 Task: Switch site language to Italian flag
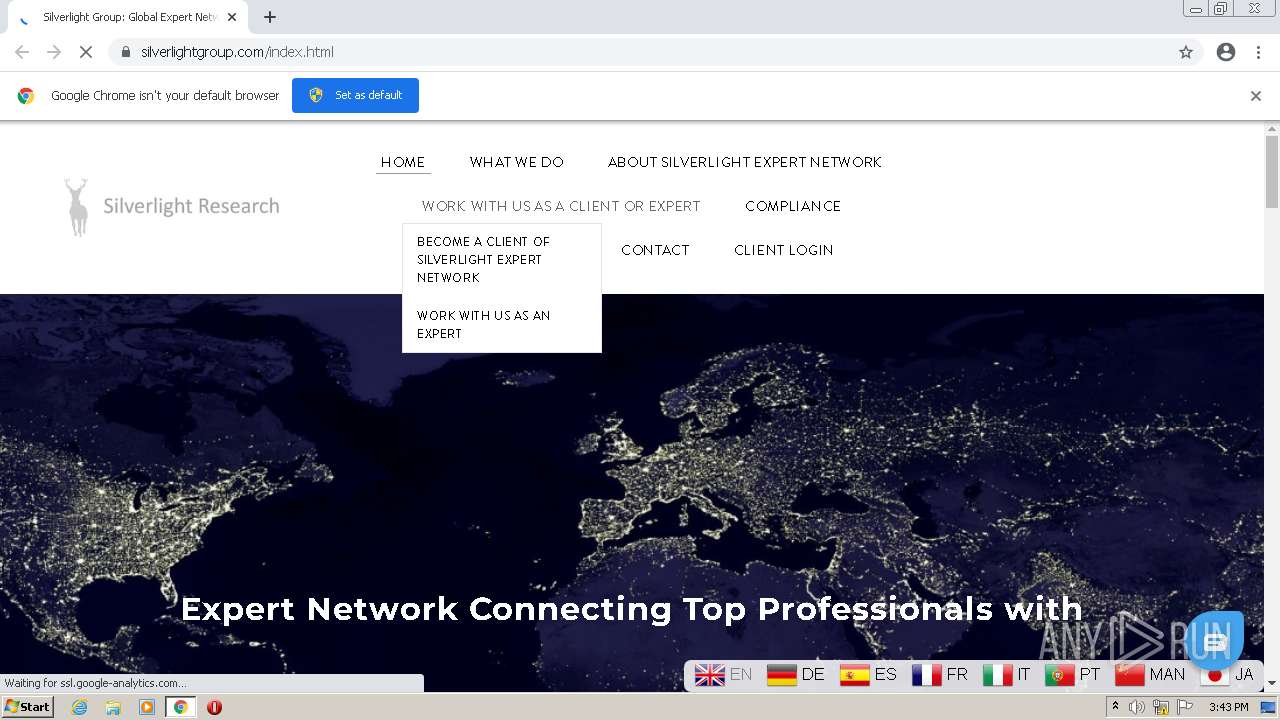[997, 675]
